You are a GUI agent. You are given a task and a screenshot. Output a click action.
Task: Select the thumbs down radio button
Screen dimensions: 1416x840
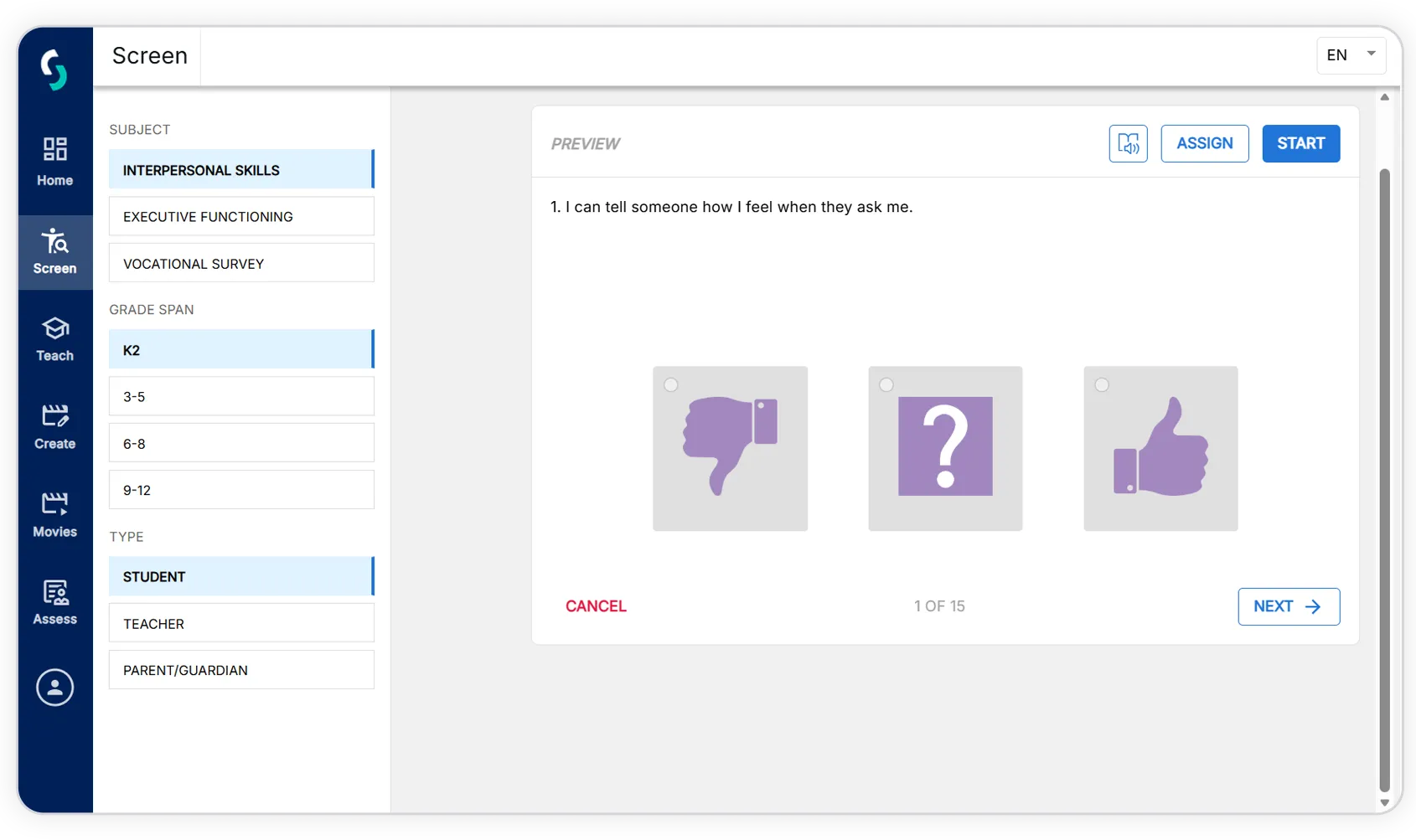[671, 385]
